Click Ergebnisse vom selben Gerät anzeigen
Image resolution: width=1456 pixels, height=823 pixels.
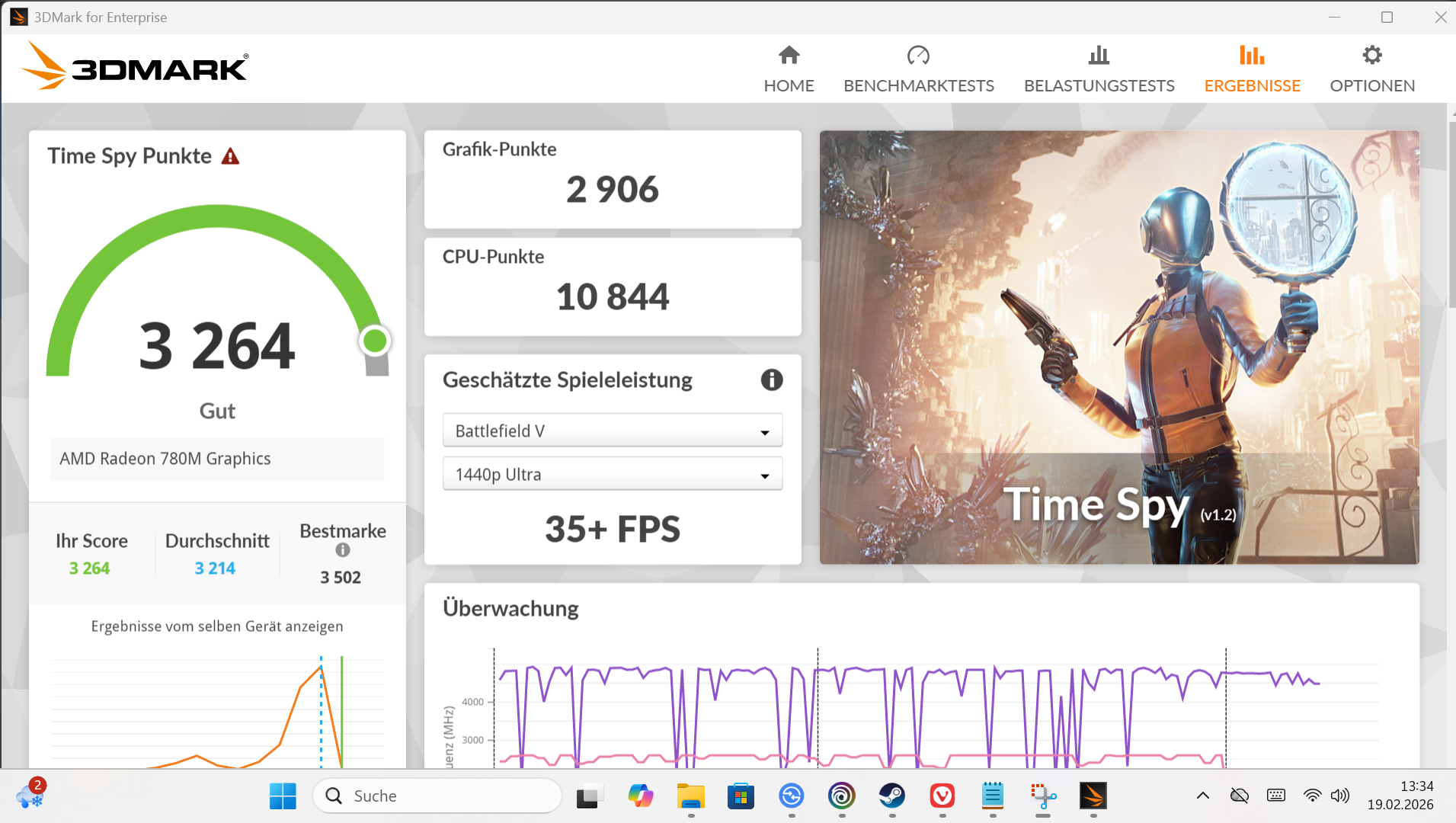click(217, 626)
